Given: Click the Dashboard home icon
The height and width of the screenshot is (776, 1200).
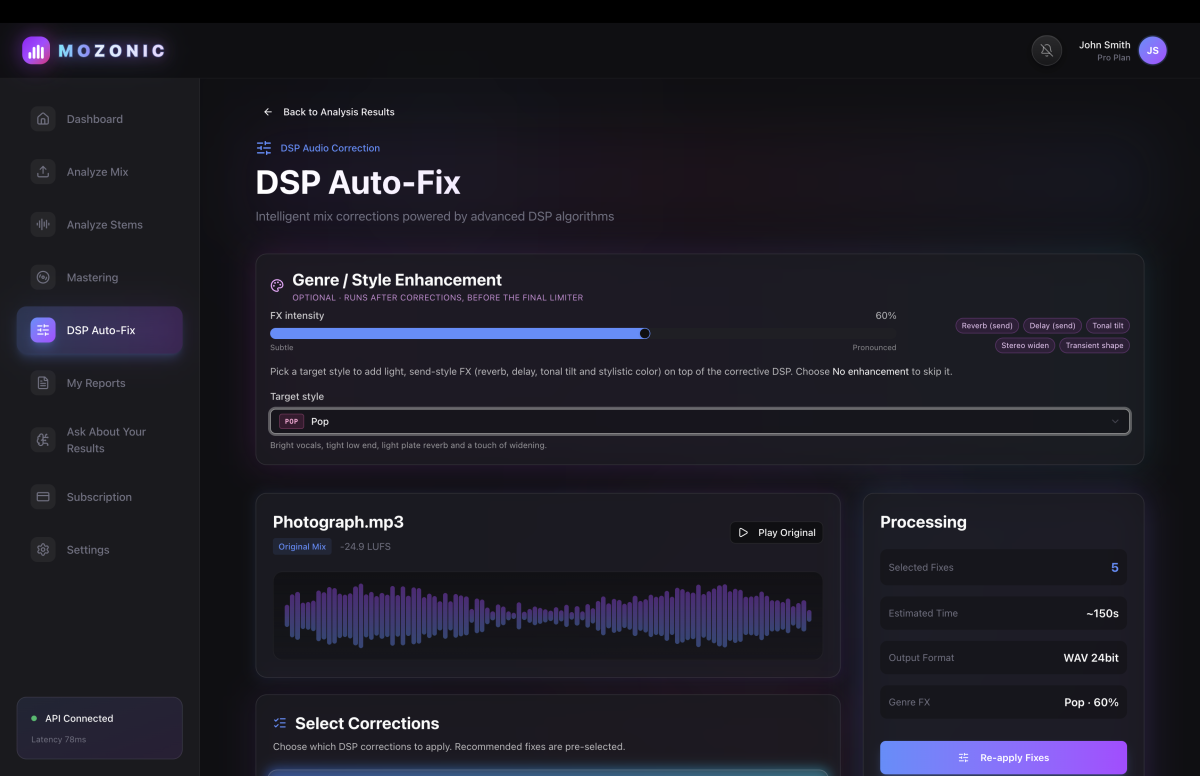Looking at the screenshot, I should click(43, 119).
